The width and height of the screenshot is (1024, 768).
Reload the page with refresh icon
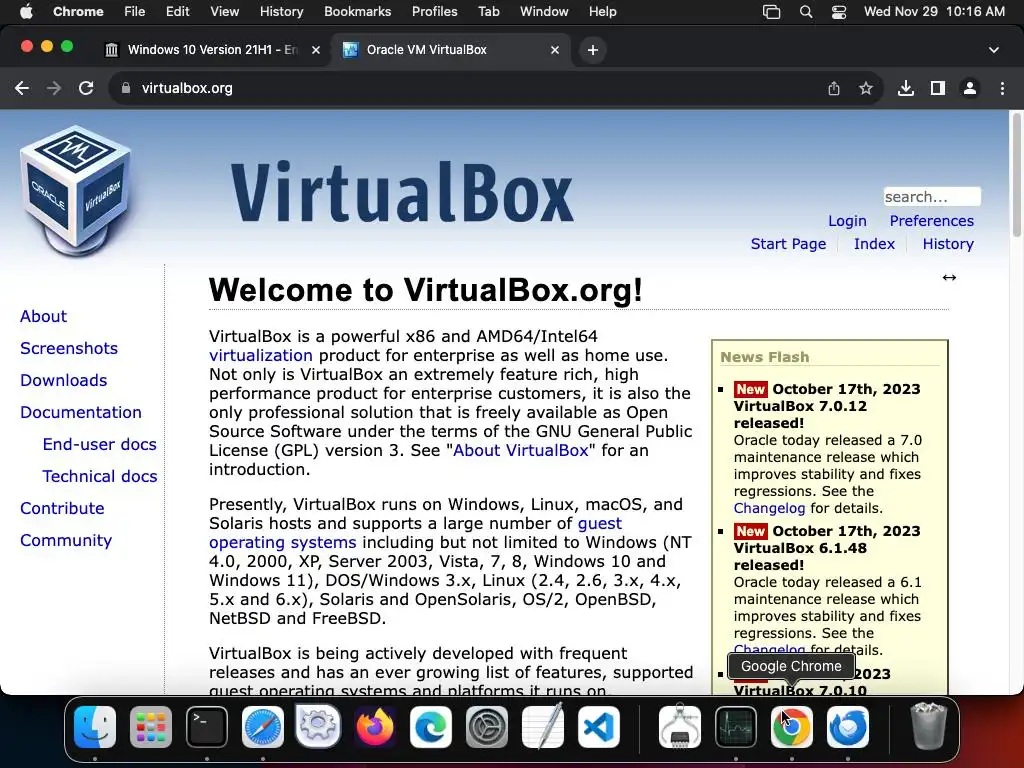tap(86, 88)
